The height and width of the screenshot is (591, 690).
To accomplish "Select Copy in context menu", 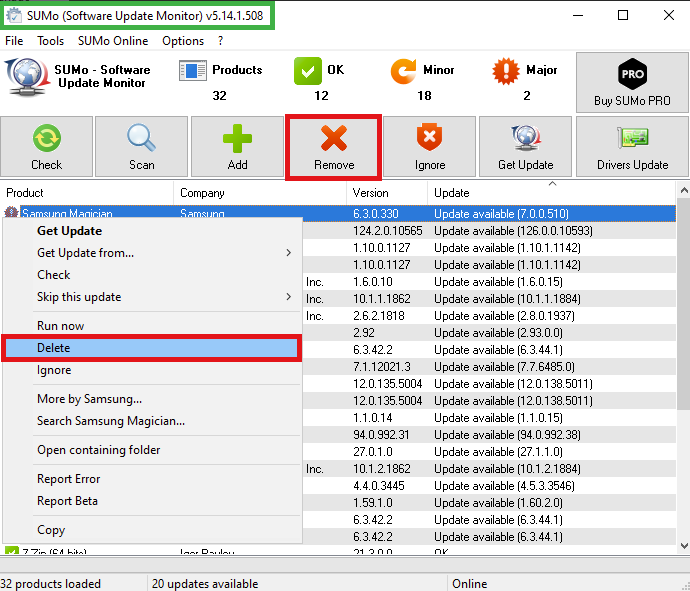I will coord(151,530).
